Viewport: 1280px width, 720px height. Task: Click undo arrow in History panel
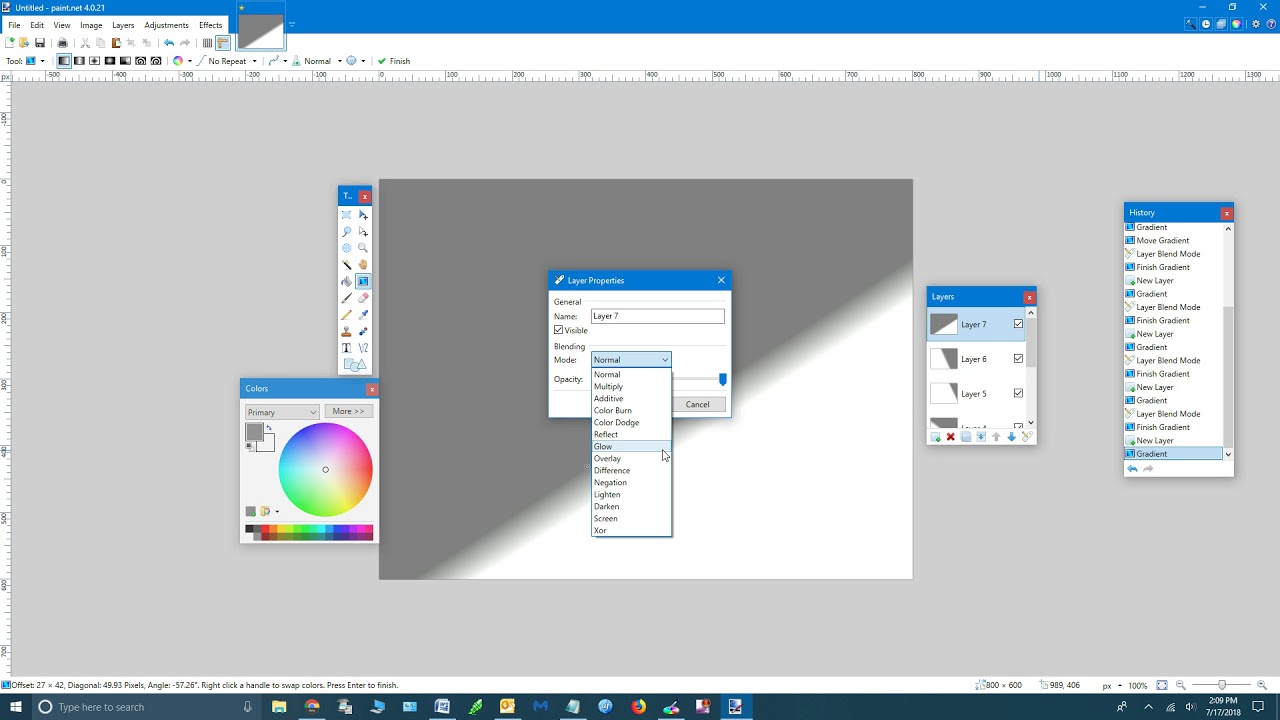tap(1132, 468)
